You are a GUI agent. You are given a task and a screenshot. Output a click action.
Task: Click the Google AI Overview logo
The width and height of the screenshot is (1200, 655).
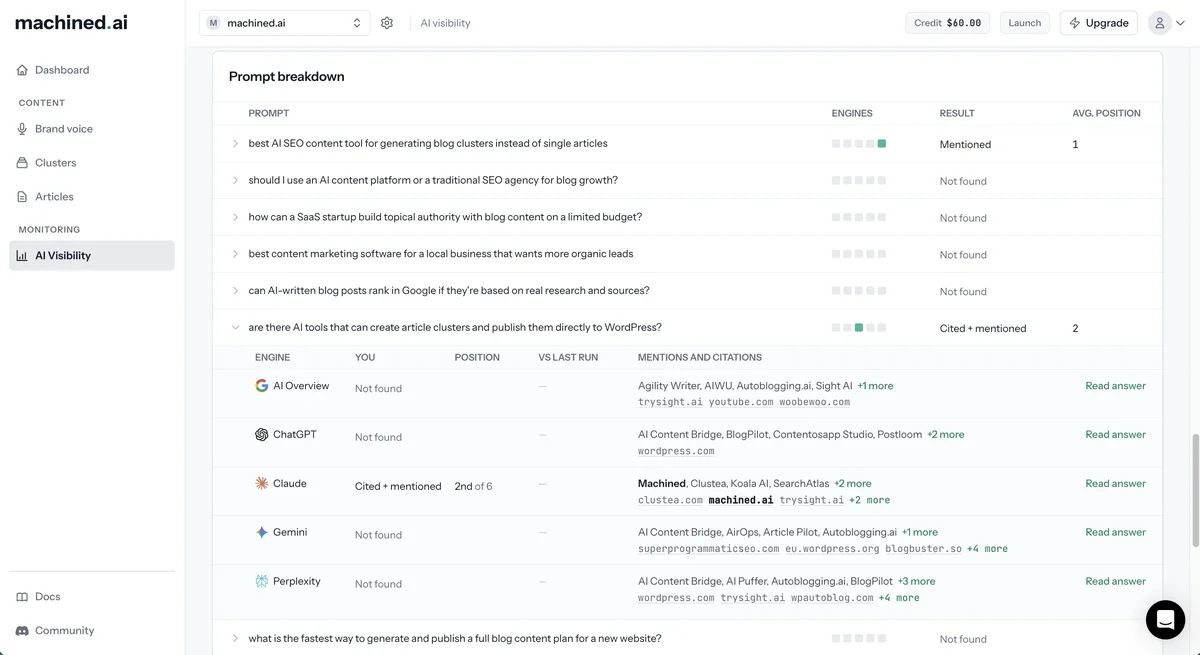tap(262, 386)
